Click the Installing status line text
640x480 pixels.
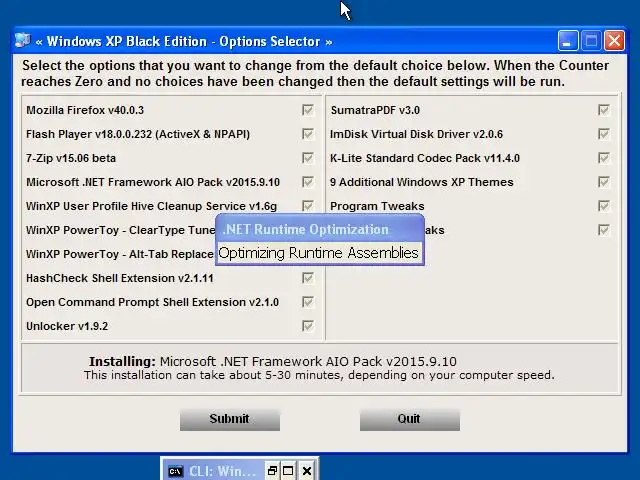click(273, 362)
